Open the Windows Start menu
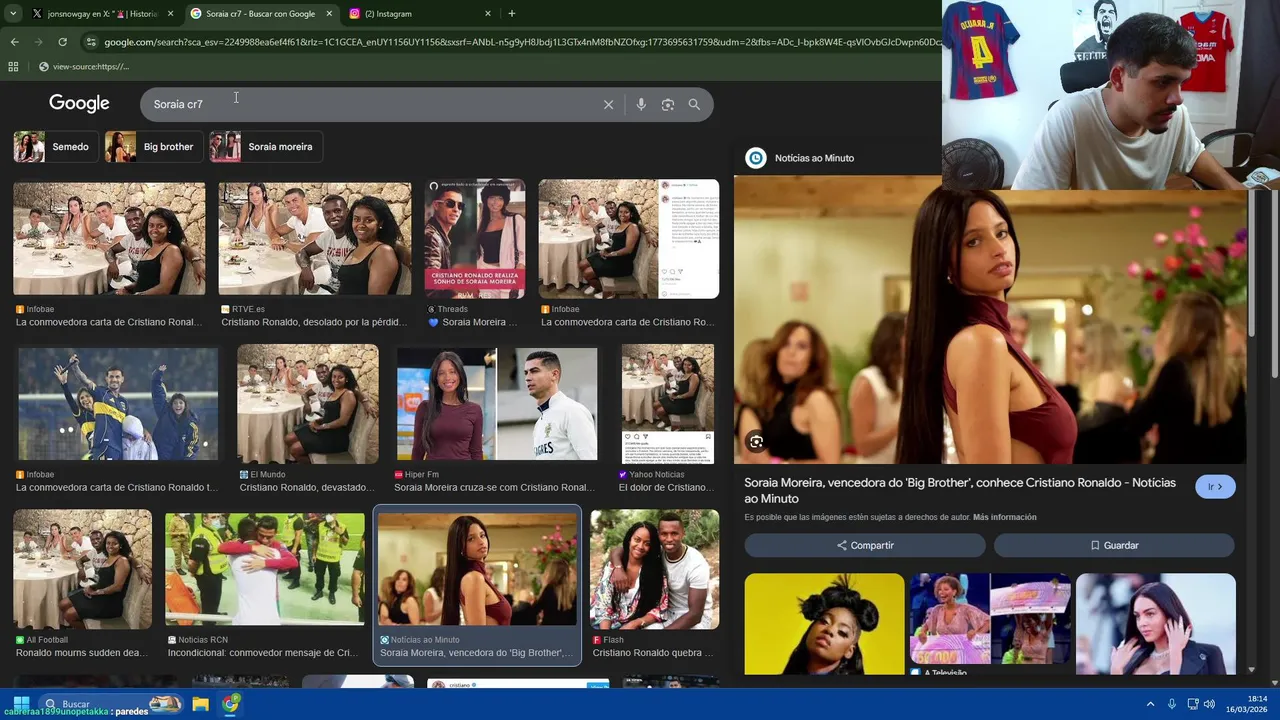 (x=20, y=704)
